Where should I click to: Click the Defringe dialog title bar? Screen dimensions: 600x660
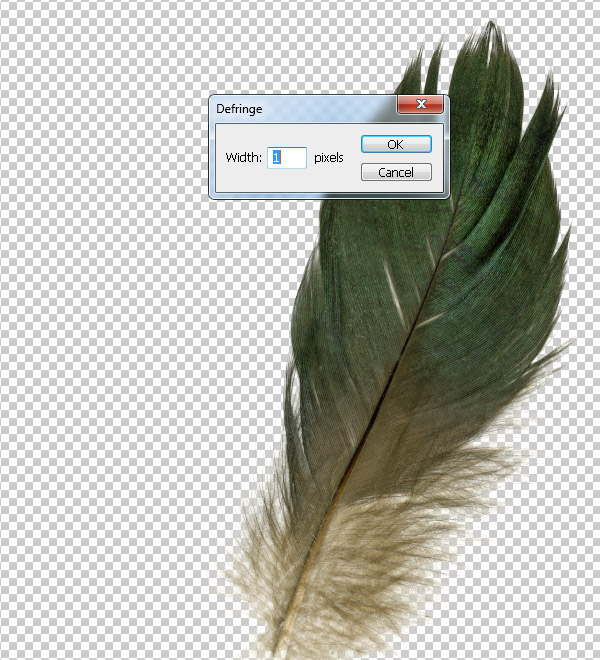click(300, 107)
